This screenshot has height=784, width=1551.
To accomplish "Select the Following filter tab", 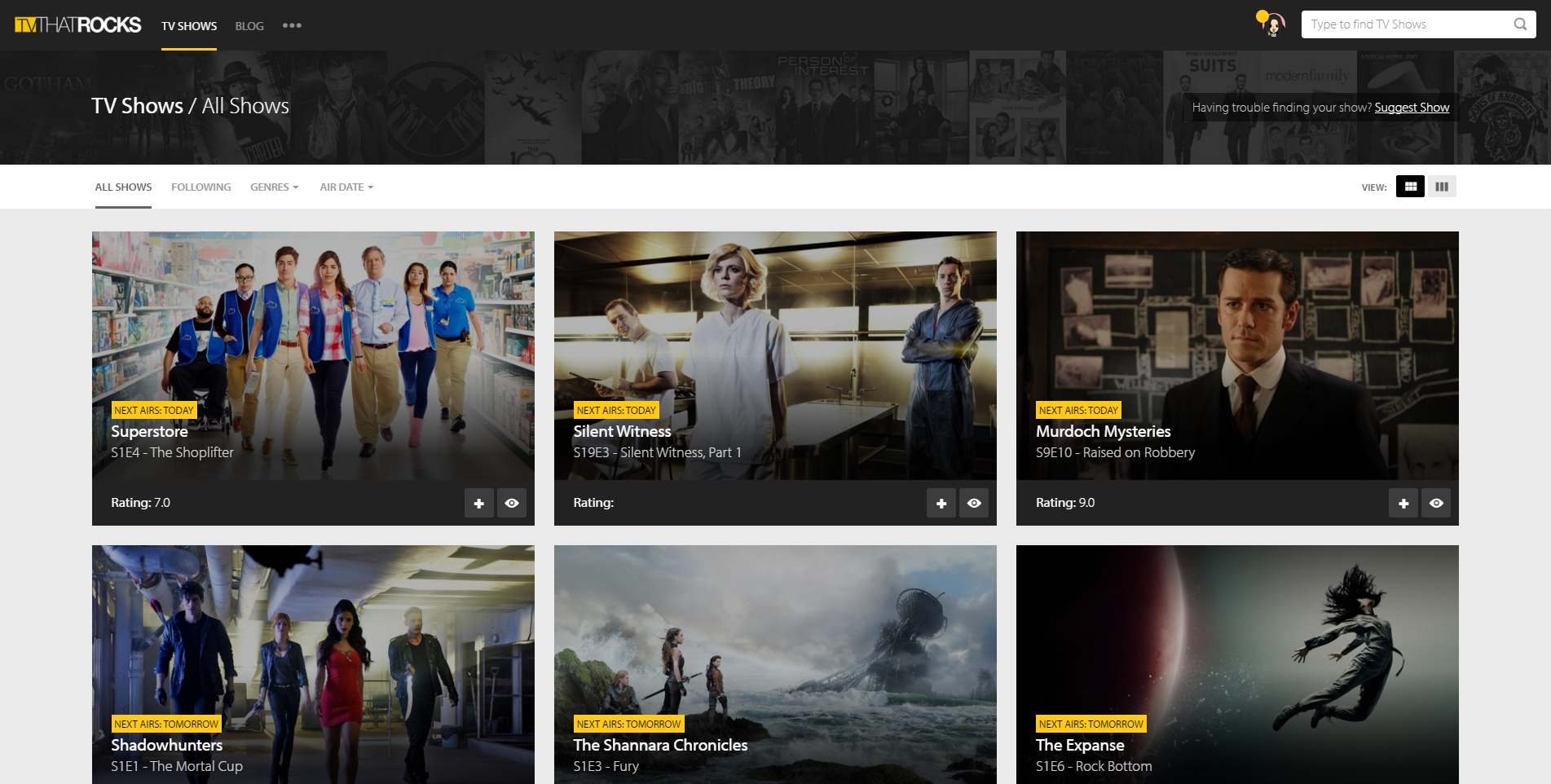I will [x=201, y=187].
